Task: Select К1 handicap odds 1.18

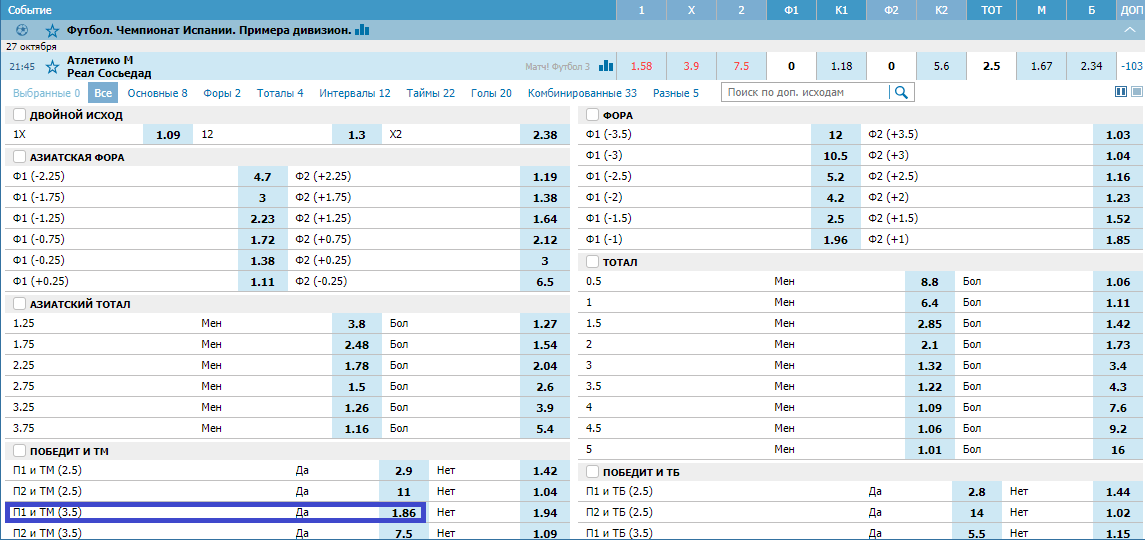Action: [841, 66]
